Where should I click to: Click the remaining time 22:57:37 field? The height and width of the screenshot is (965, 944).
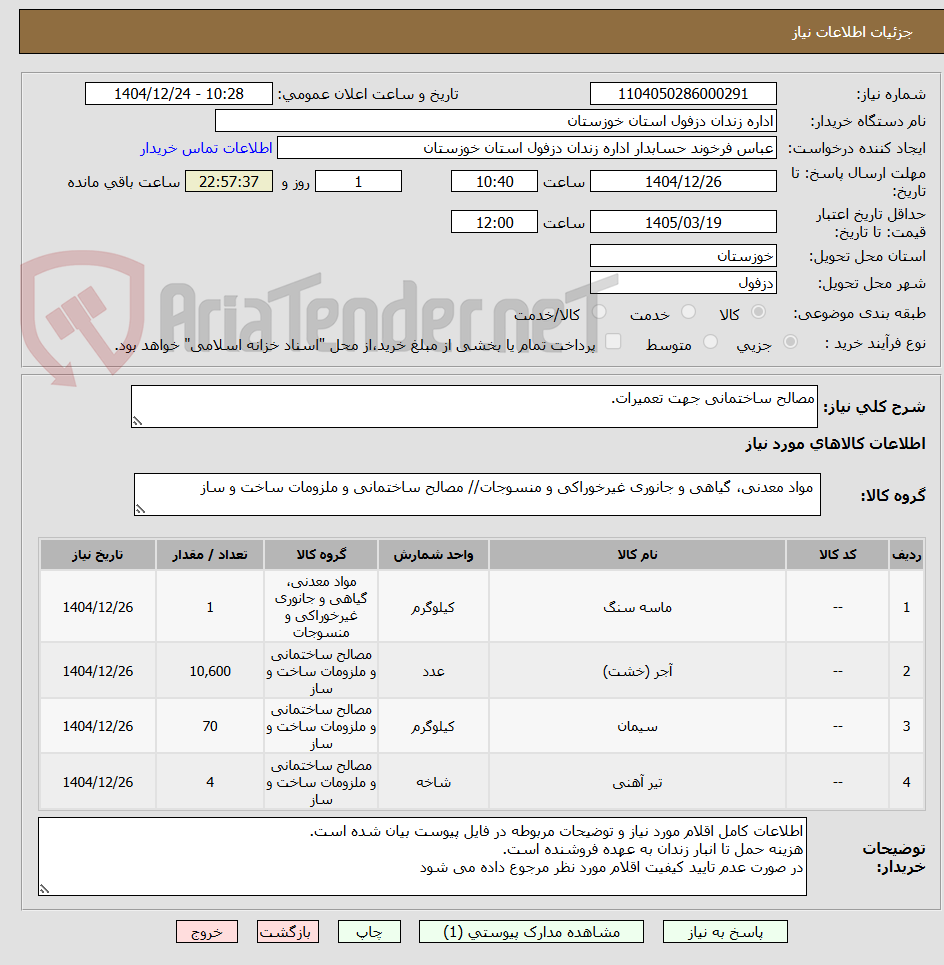pyautogui.click(x=229, y=182)
